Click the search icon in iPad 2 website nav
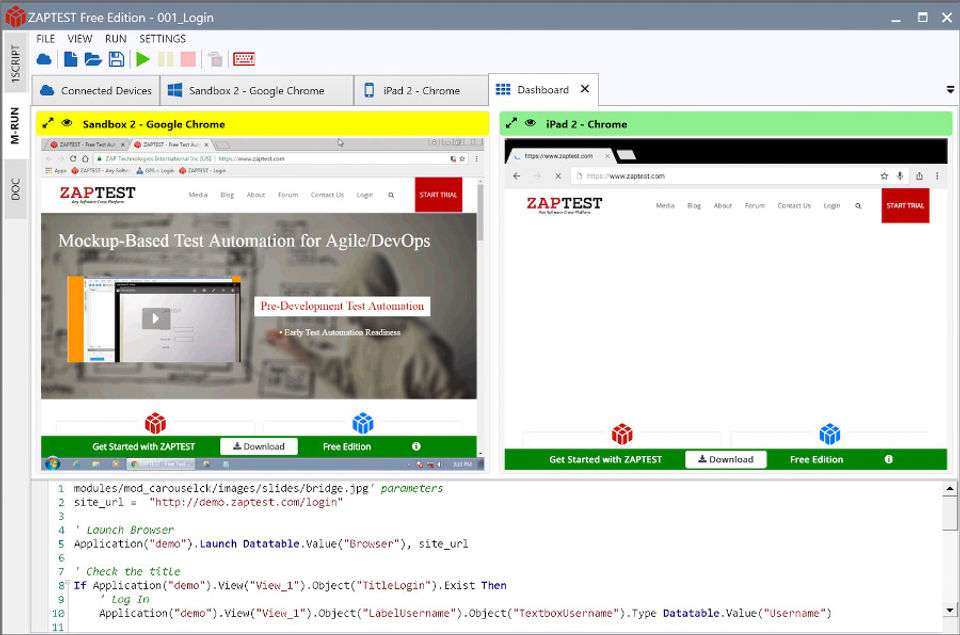The height and width of the screenshot is (635, 960). click(858, 206)
